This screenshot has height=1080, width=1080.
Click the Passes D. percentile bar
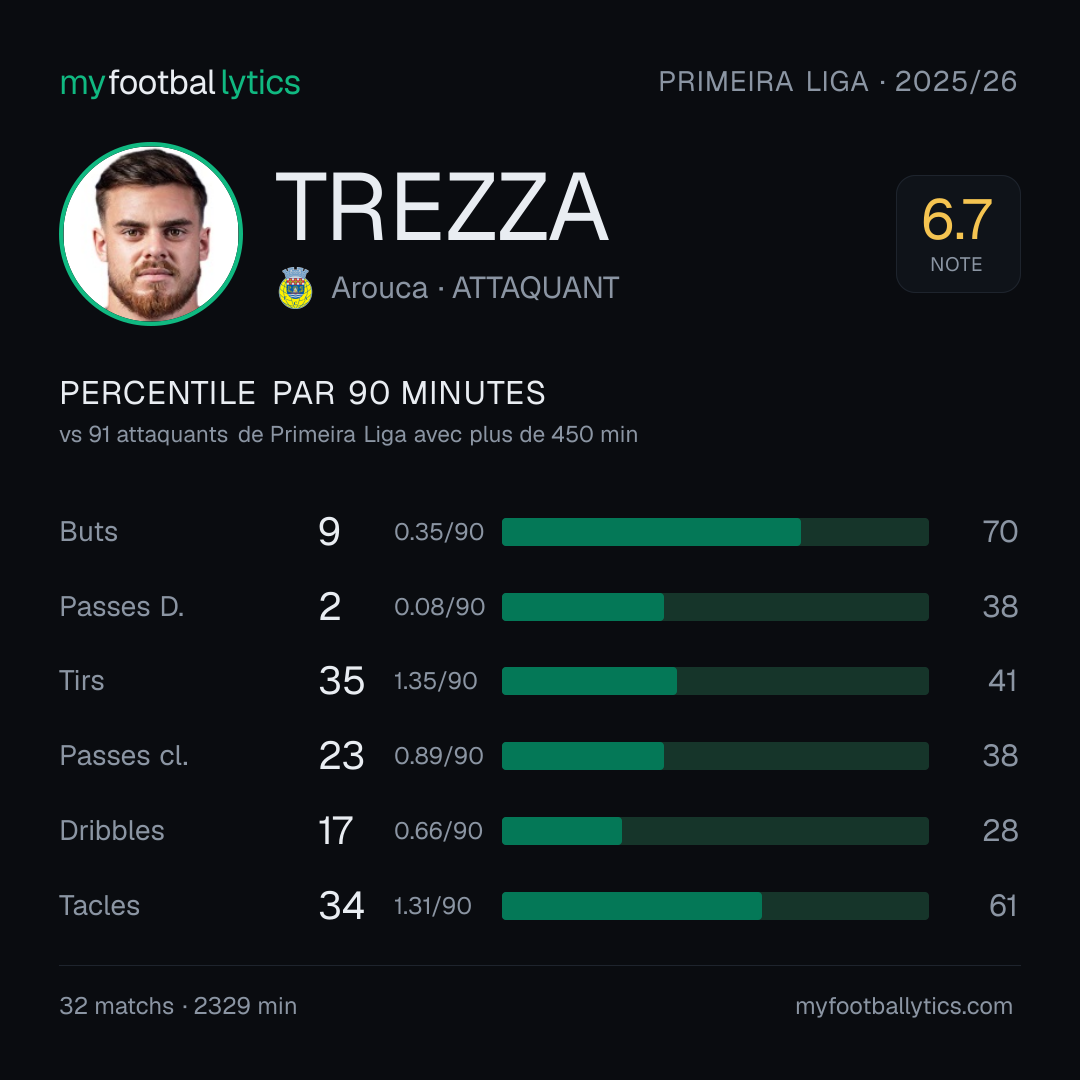(x=715, y=607)
